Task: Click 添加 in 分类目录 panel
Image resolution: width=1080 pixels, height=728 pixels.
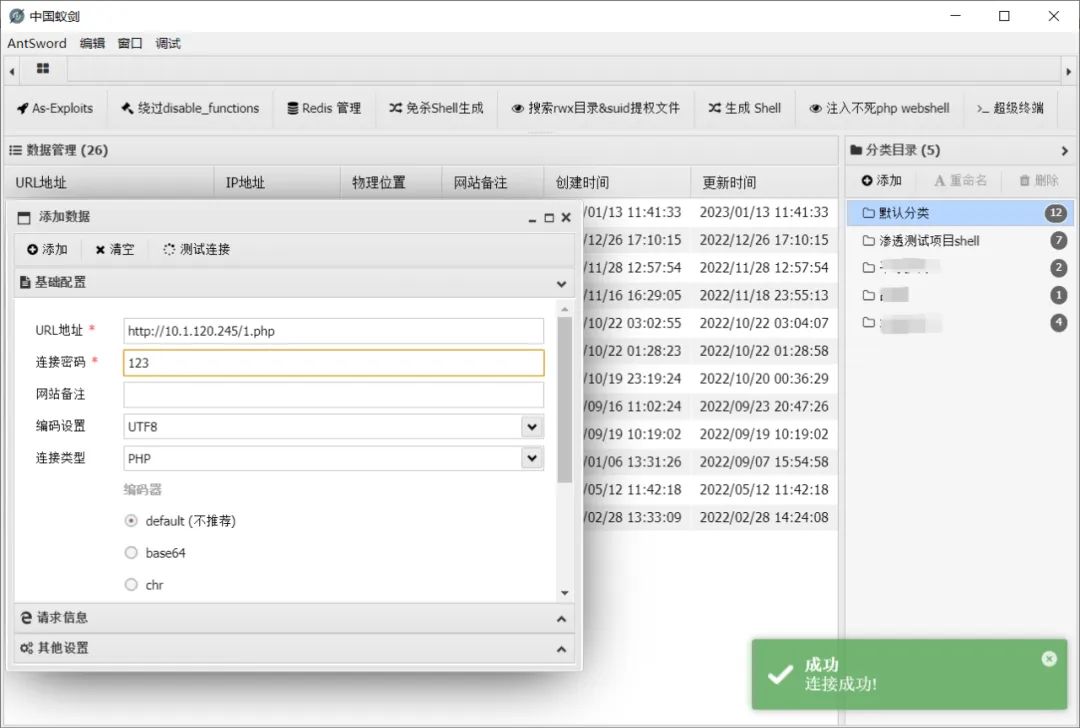Action: (x=882, y=180)
